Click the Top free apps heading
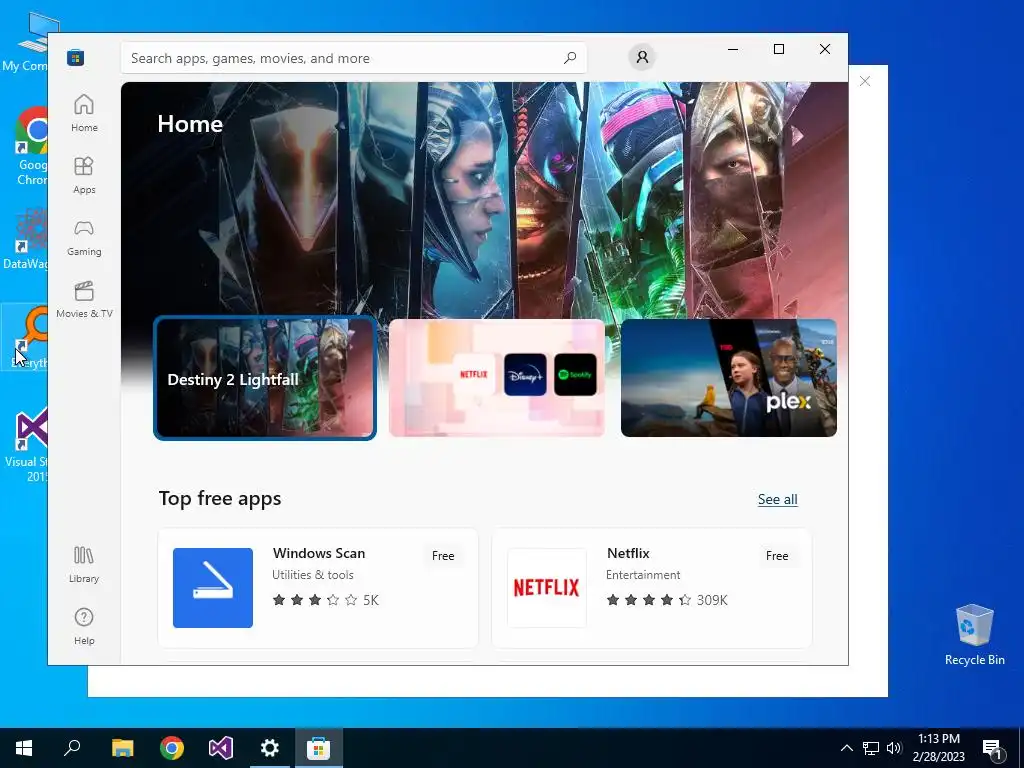 220,498
